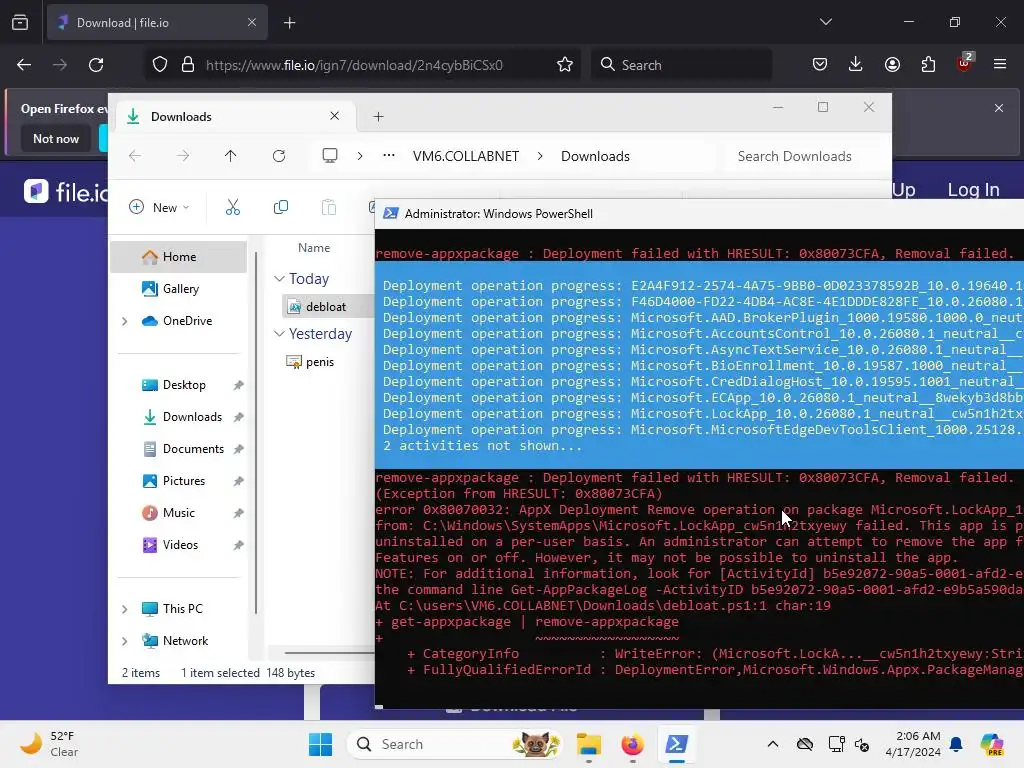Open Music quick access folder

178,513
